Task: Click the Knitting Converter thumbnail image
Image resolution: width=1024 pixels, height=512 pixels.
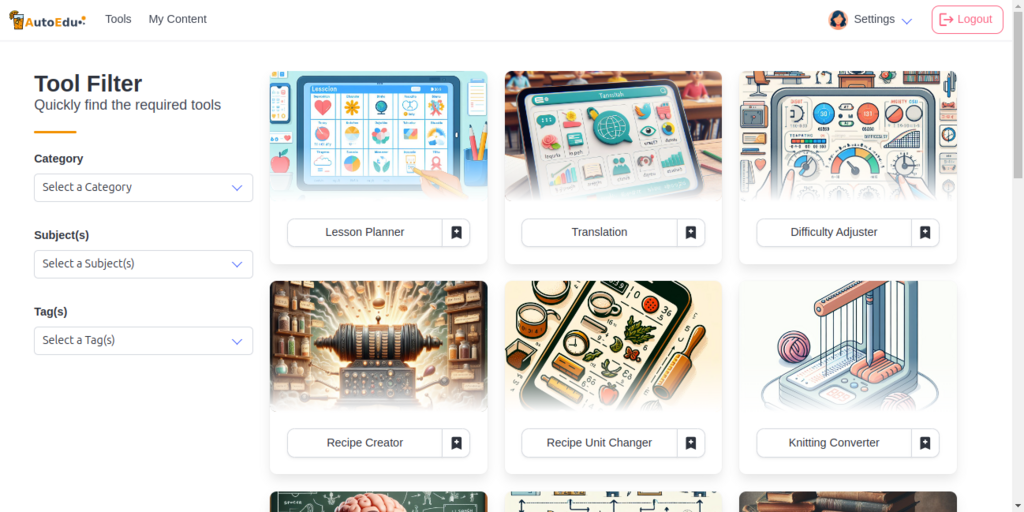Action: (848, 346)
